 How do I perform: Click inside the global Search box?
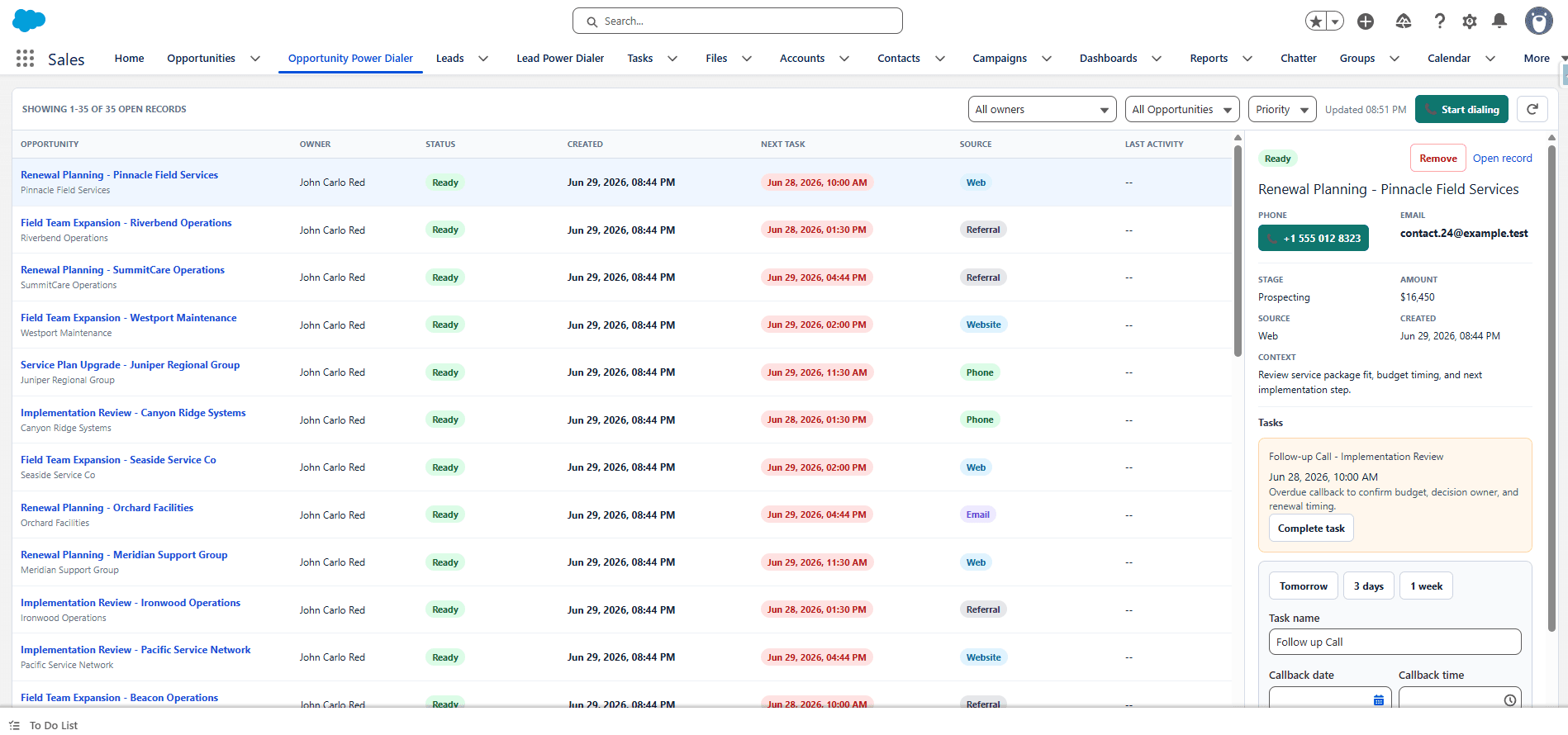pos(738,21)
